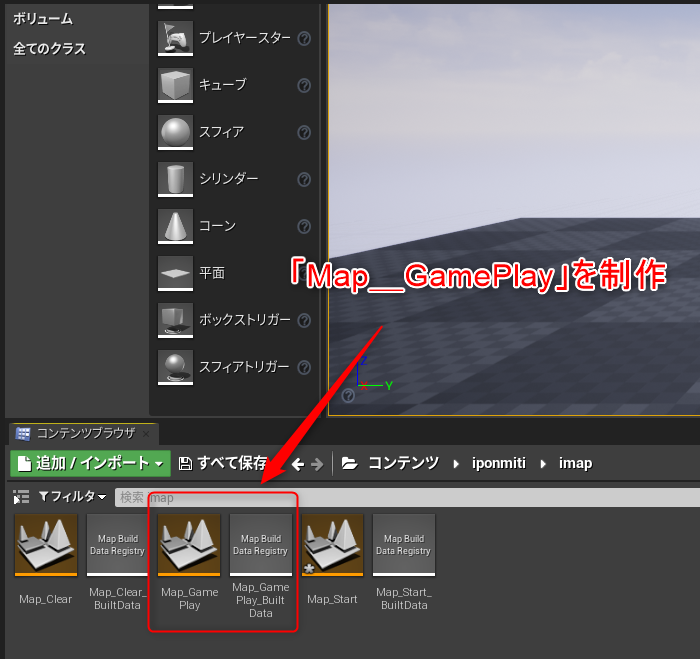
Task: Select the Cone actor icon
Action: pyautogui.click(x=175, y=226)
